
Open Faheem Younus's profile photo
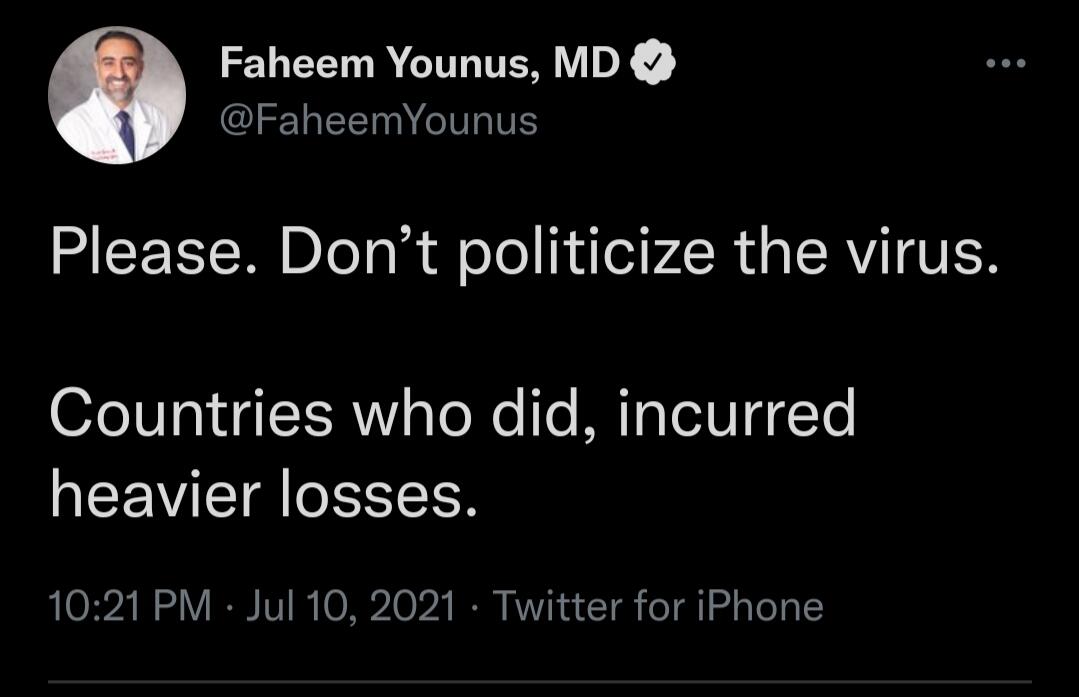click(117, 95)
